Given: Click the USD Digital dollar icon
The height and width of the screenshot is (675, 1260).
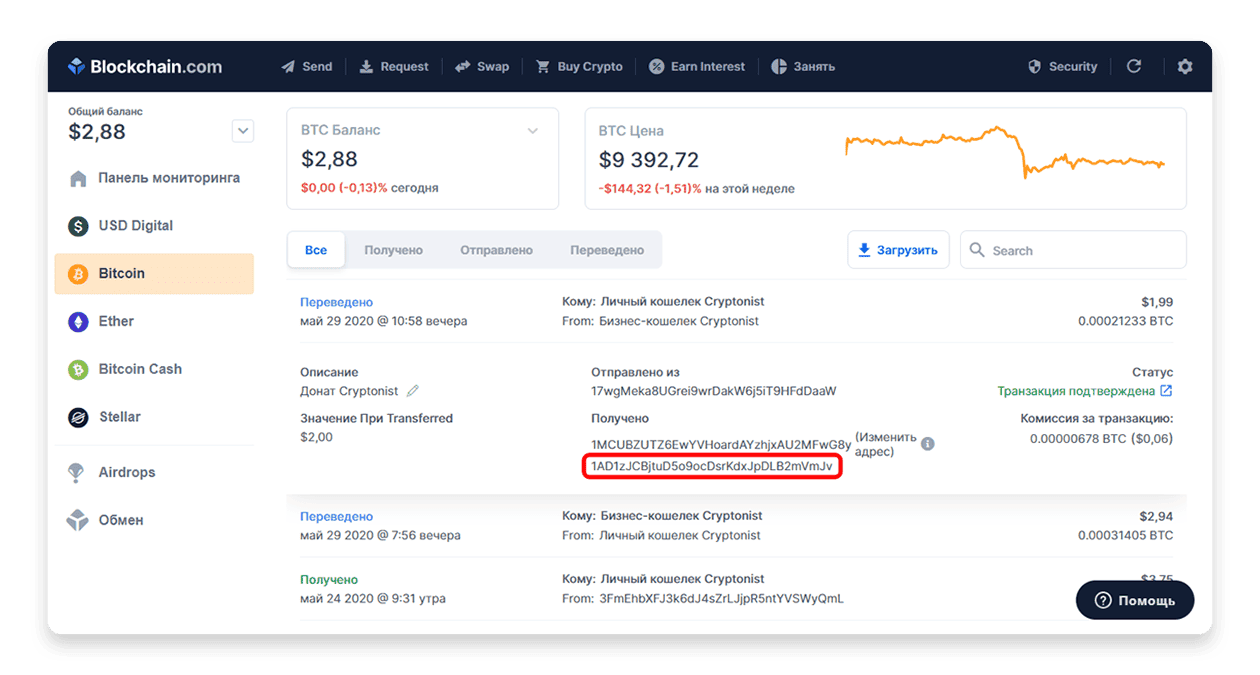Looking at the screenshot, I should click(78, 226).
